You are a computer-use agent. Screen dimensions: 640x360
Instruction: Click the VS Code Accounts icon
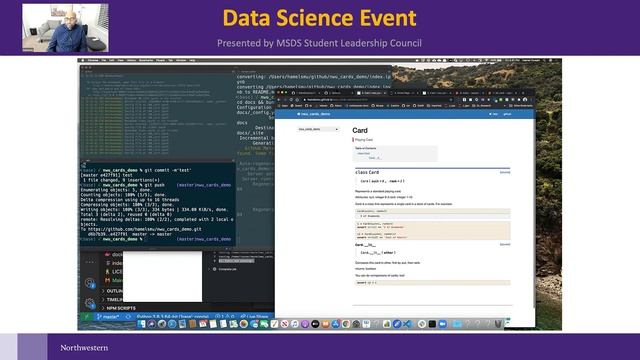point(90,282)
